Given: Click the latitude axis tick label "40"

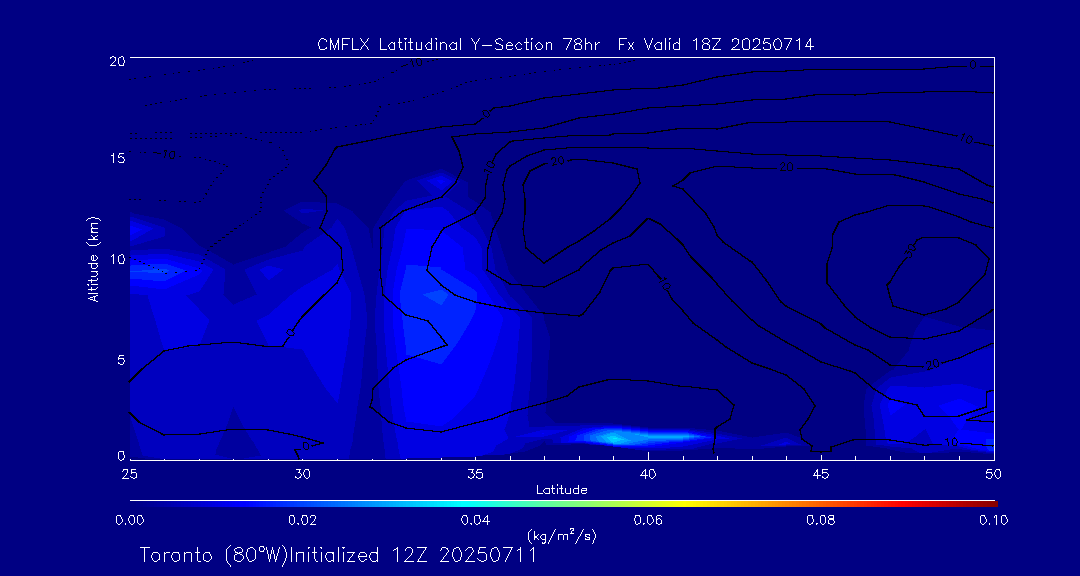Looking at the screenshot, I should (648, 474).
